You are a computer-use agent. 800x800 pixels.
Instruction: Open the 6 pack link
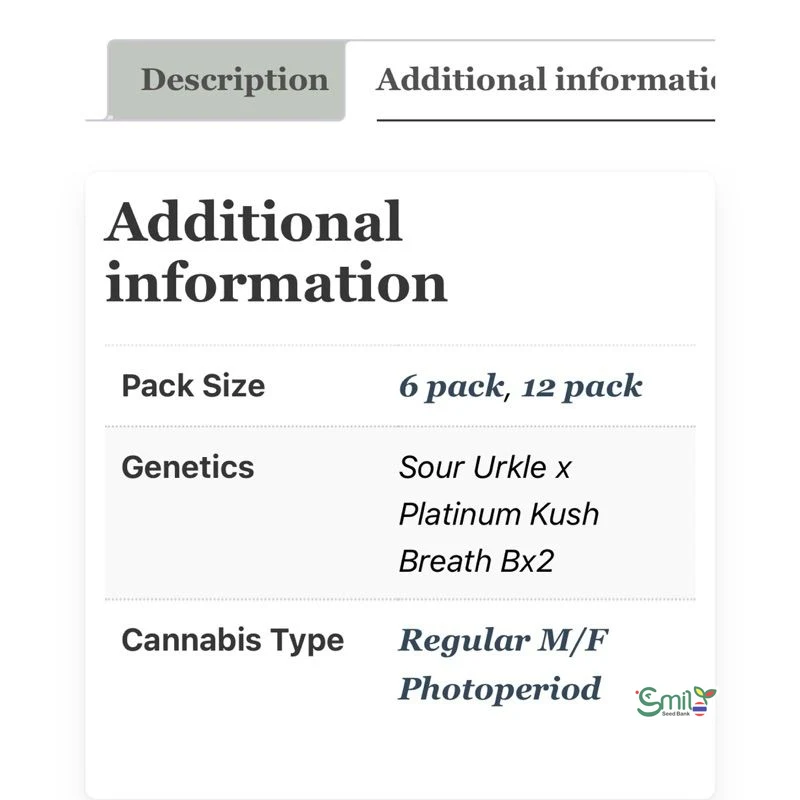(450, 387)
